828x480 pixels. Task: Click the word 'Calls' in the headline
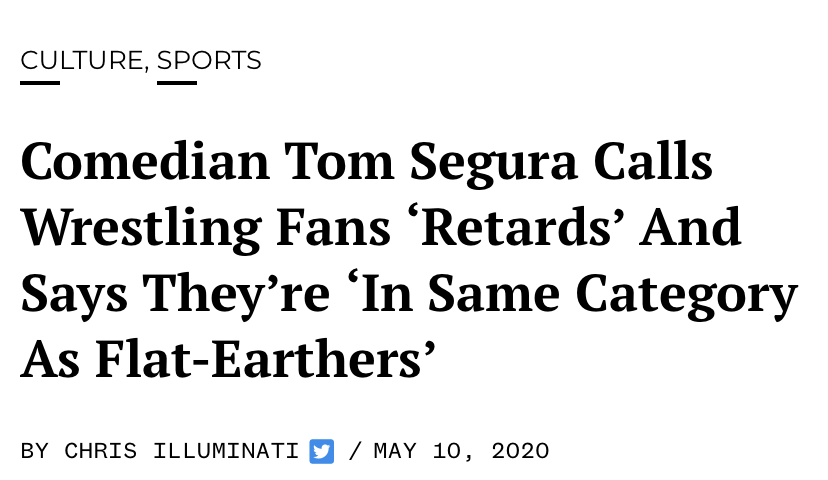click(653, 162)
